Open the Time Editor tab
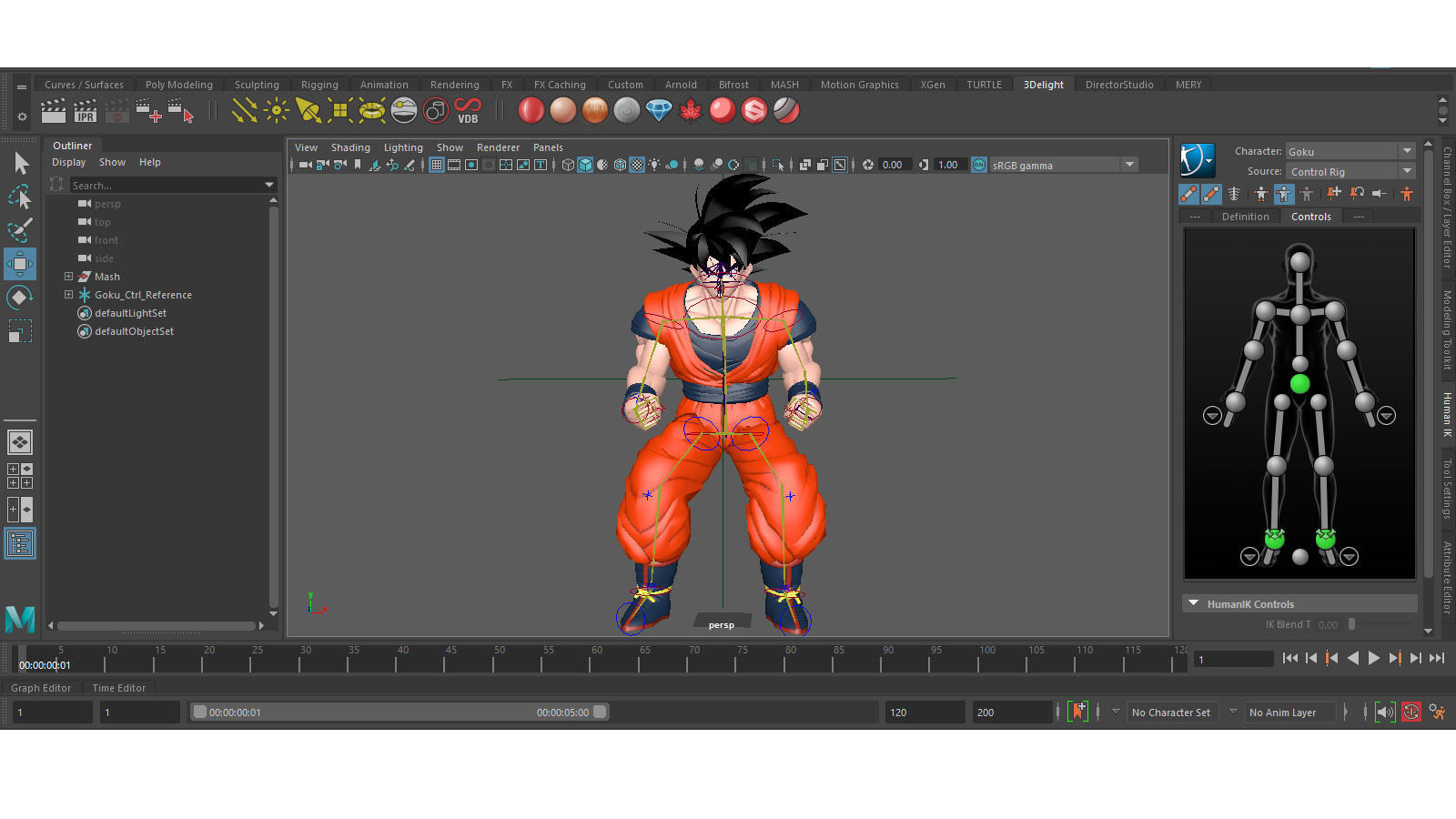The width and height of the screenshot is (1456, 819). click(x=118, y=688)
